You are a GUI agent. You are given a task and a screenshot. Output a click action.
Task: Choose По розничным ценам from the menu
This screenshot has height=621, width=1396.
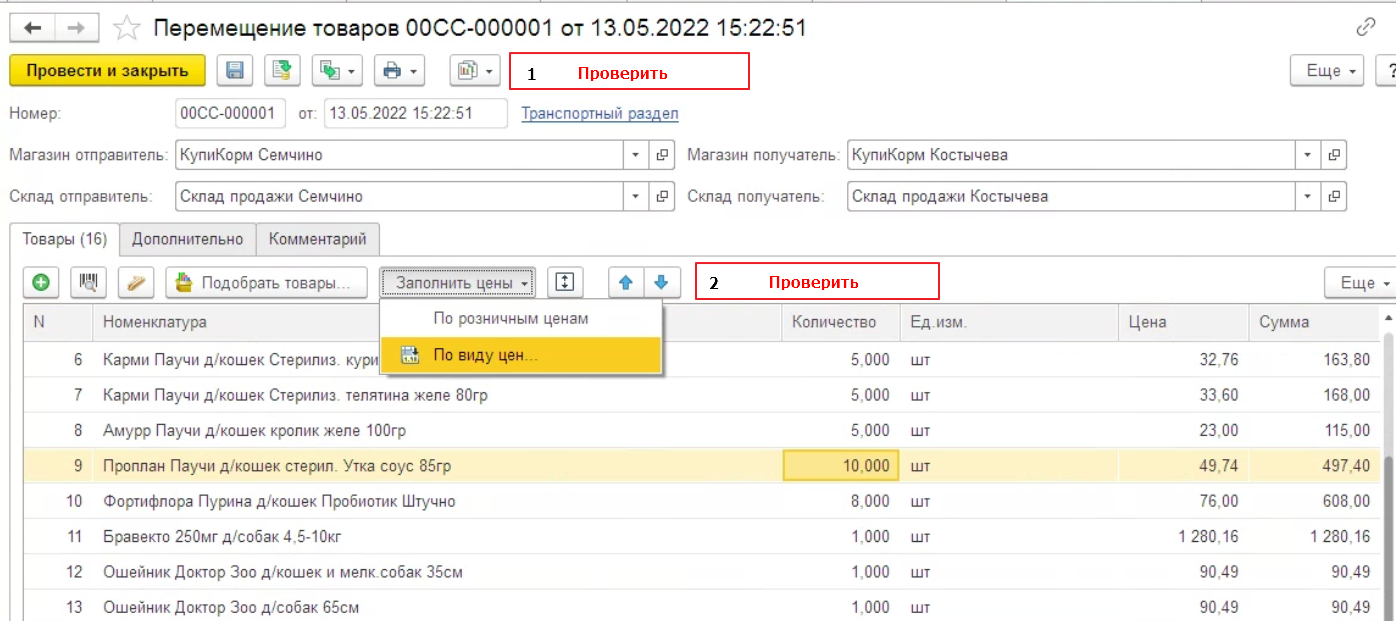click(x=510, y=319)
